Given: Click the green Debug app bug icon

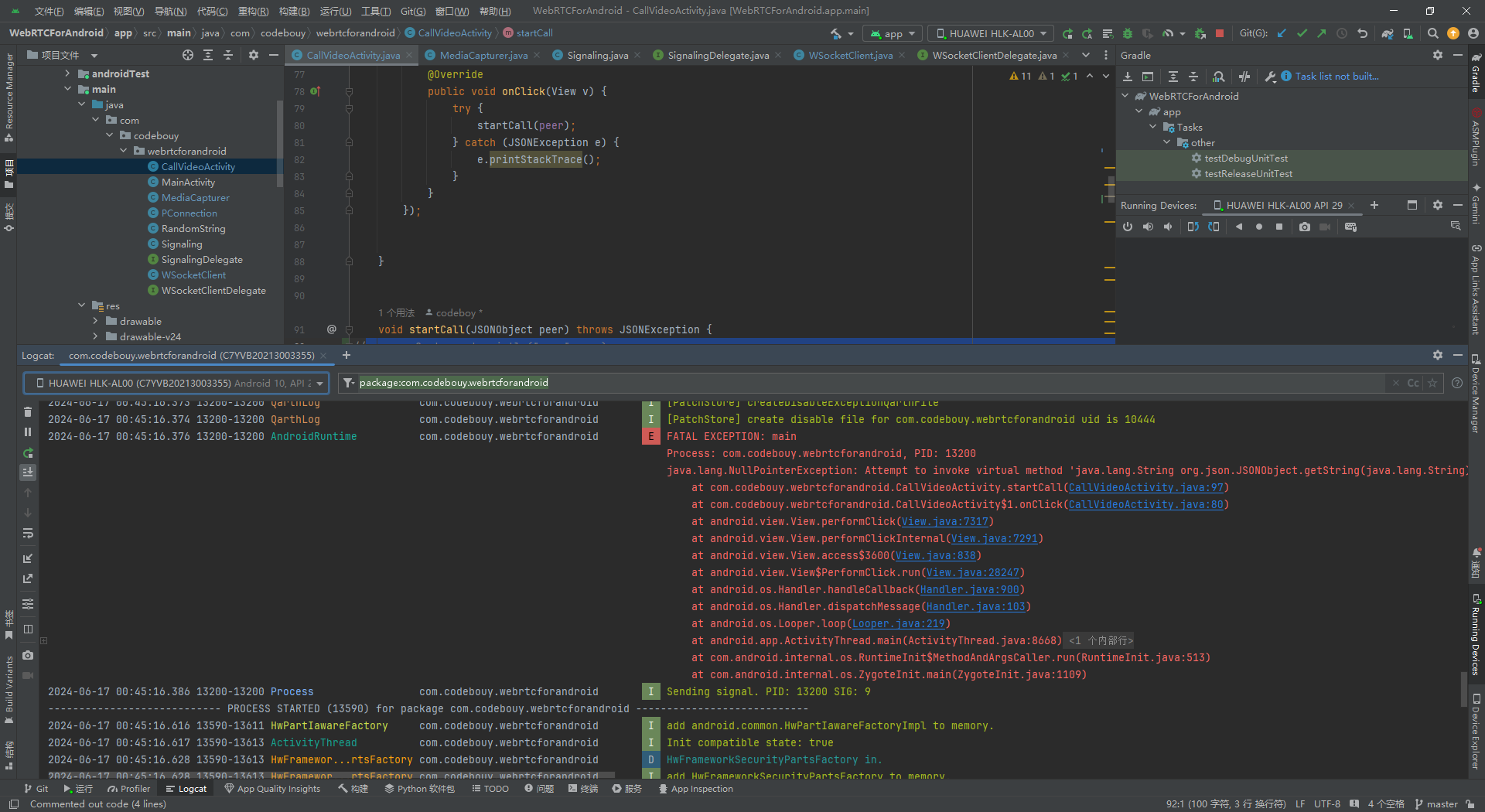Looking at the screenshot, I should pos(1127,33).
